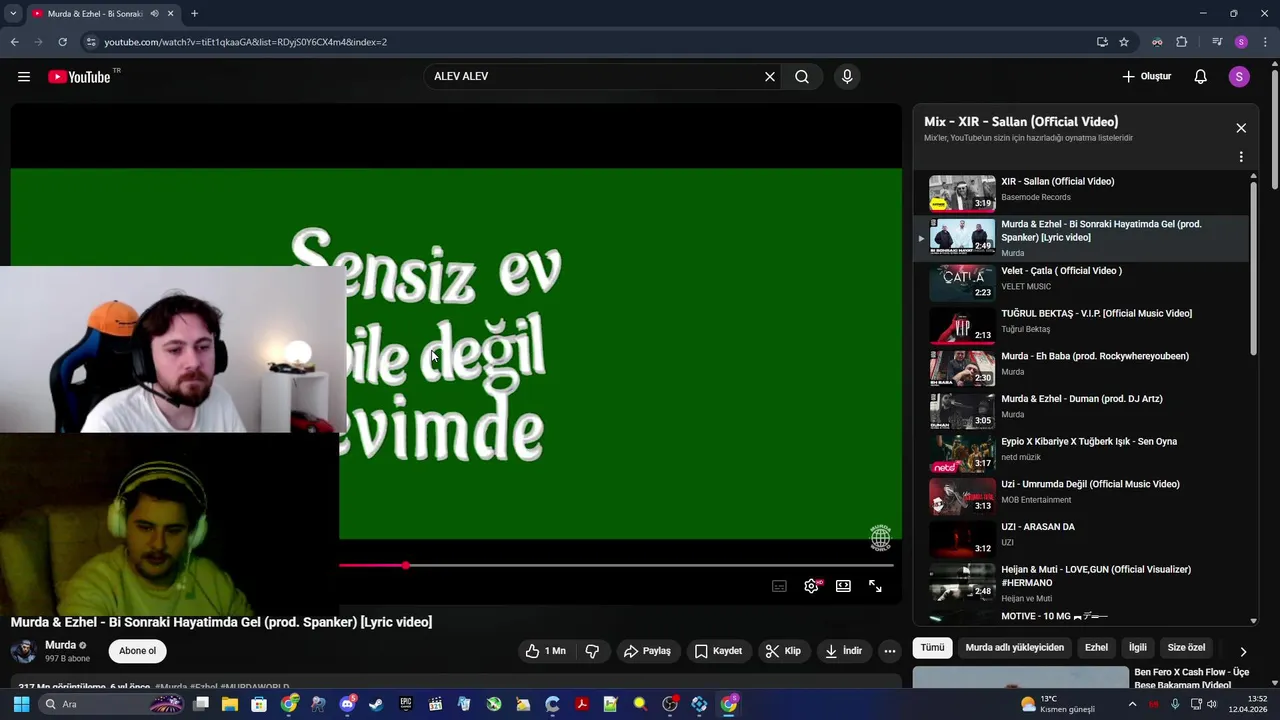Viewport: 1280px width, 720px height.
Task: Click the taskbar Ara search box
Action: 112,704
